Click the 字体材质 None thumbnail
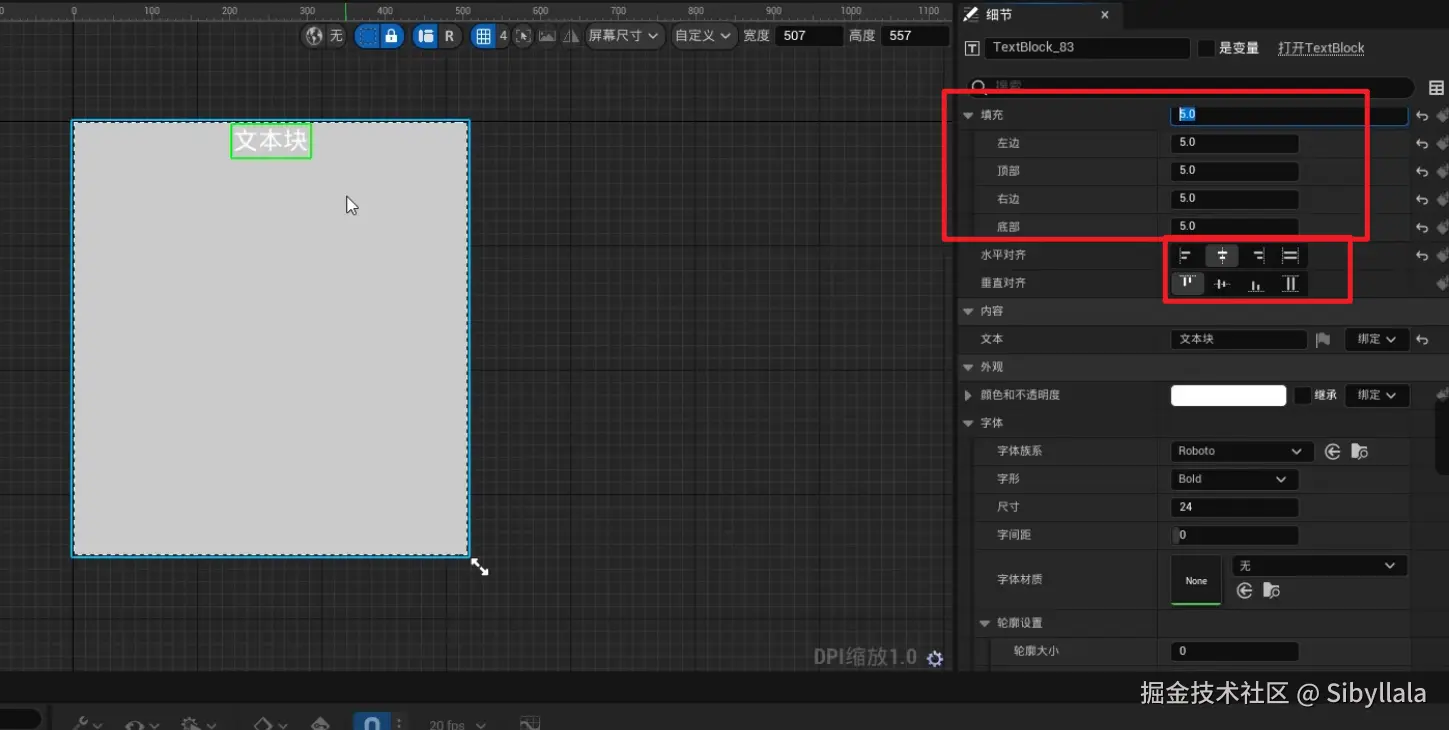The width and height of the screenshot is (1449, 730). point(1196,580)
